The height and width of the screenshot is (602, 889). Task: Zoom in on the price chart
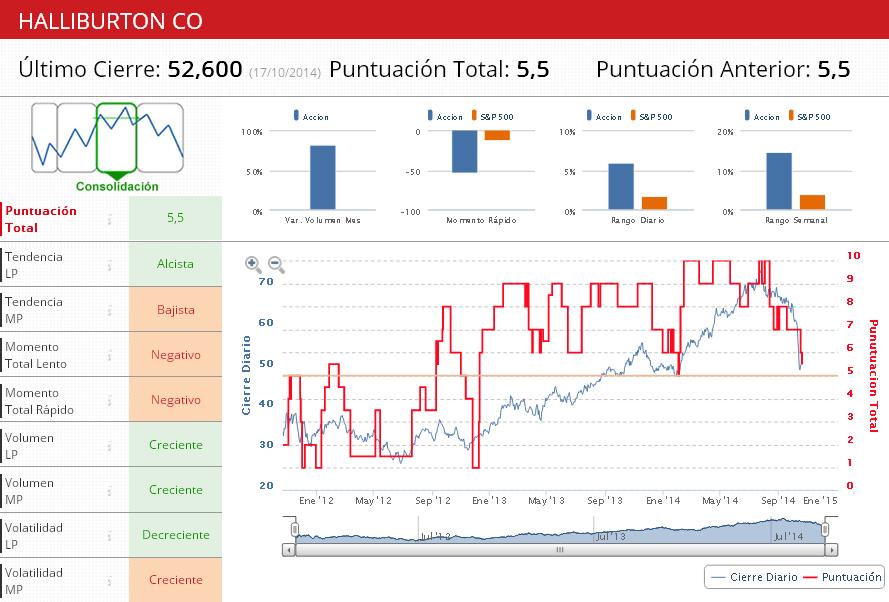pyautogui.click(x=253, y=264)
